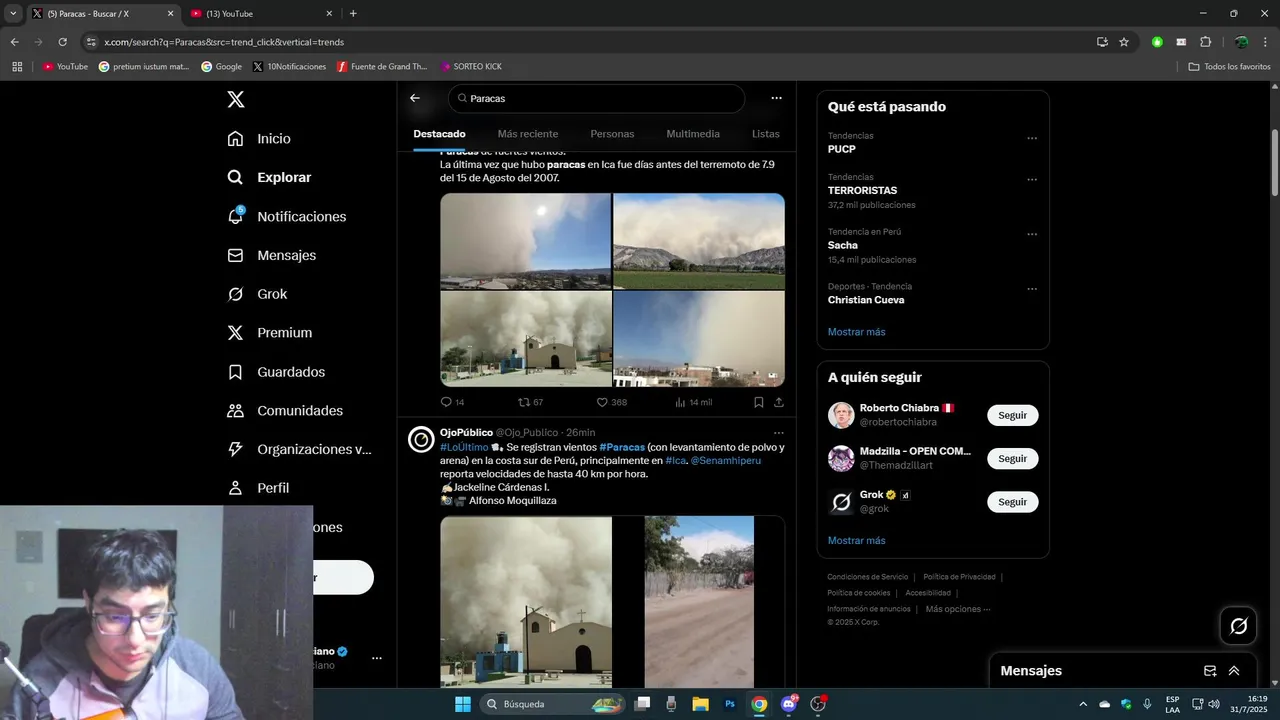Click the @Senamhiperu mention
1280x720 pixels.
point(726,460)
